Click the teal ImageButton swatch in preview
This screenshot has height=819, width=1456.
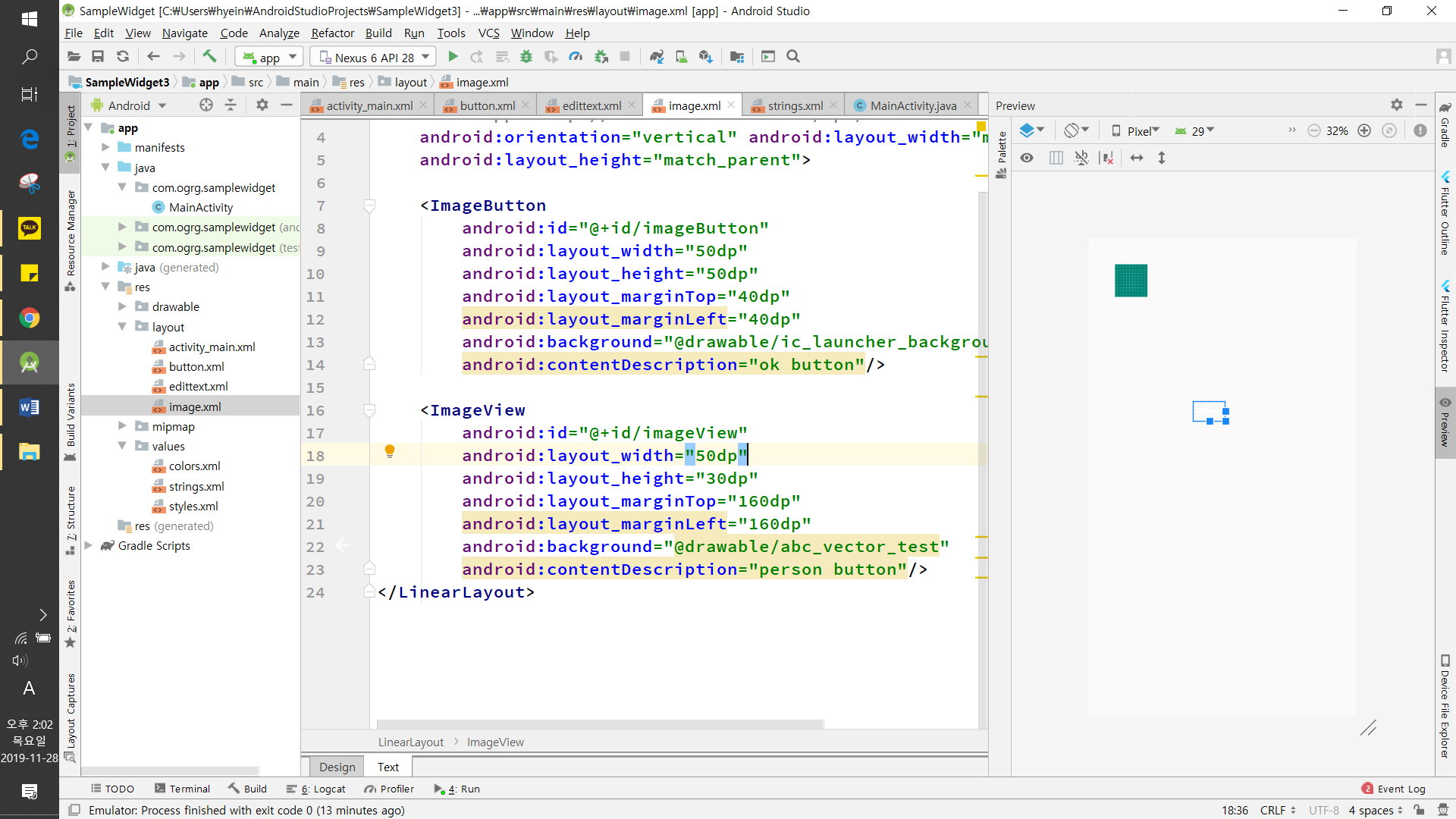click(x=1131, y=281)
